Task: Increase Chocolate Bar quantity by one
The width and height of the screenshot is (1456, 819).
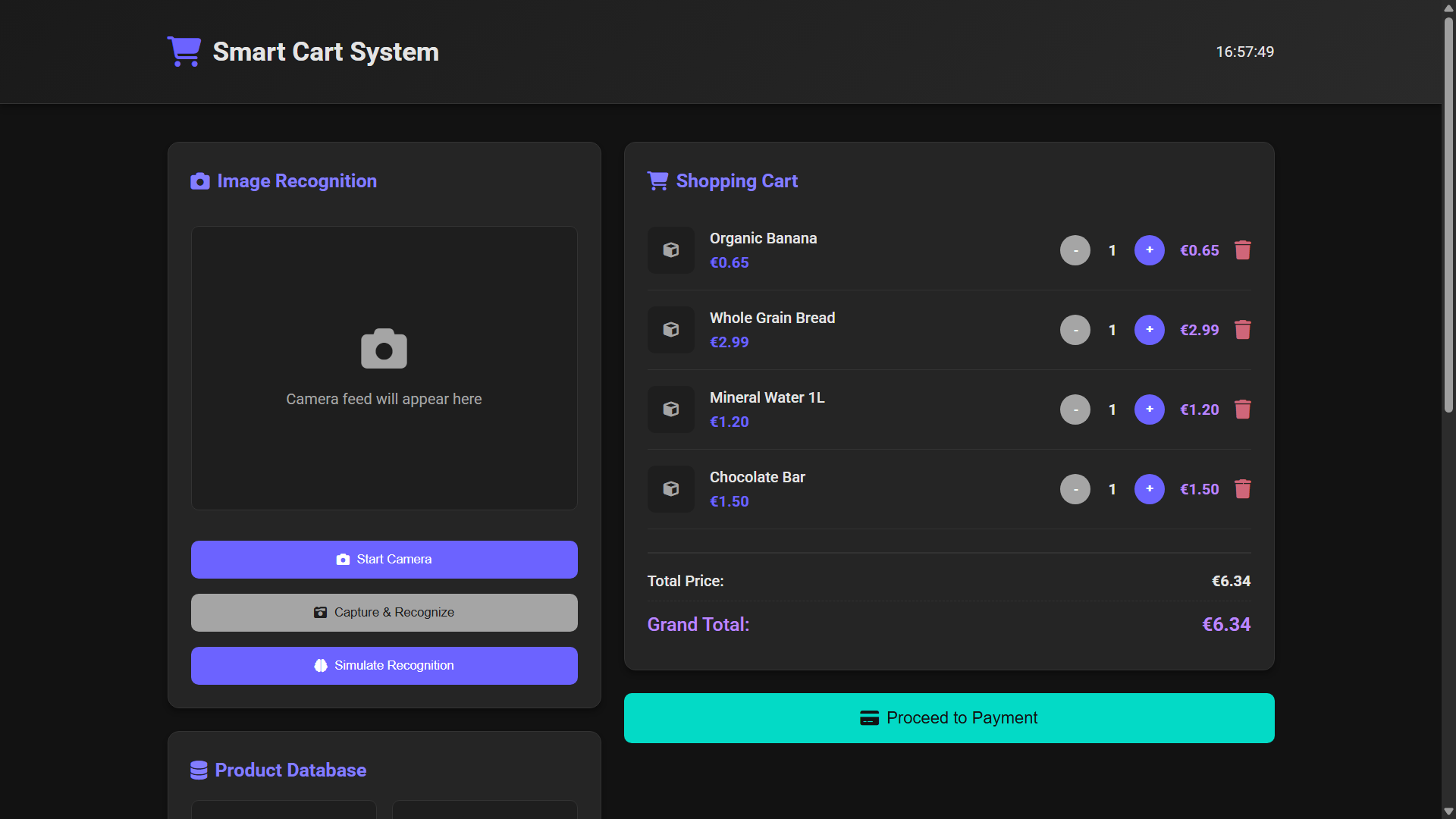Action: point(1150,489)
